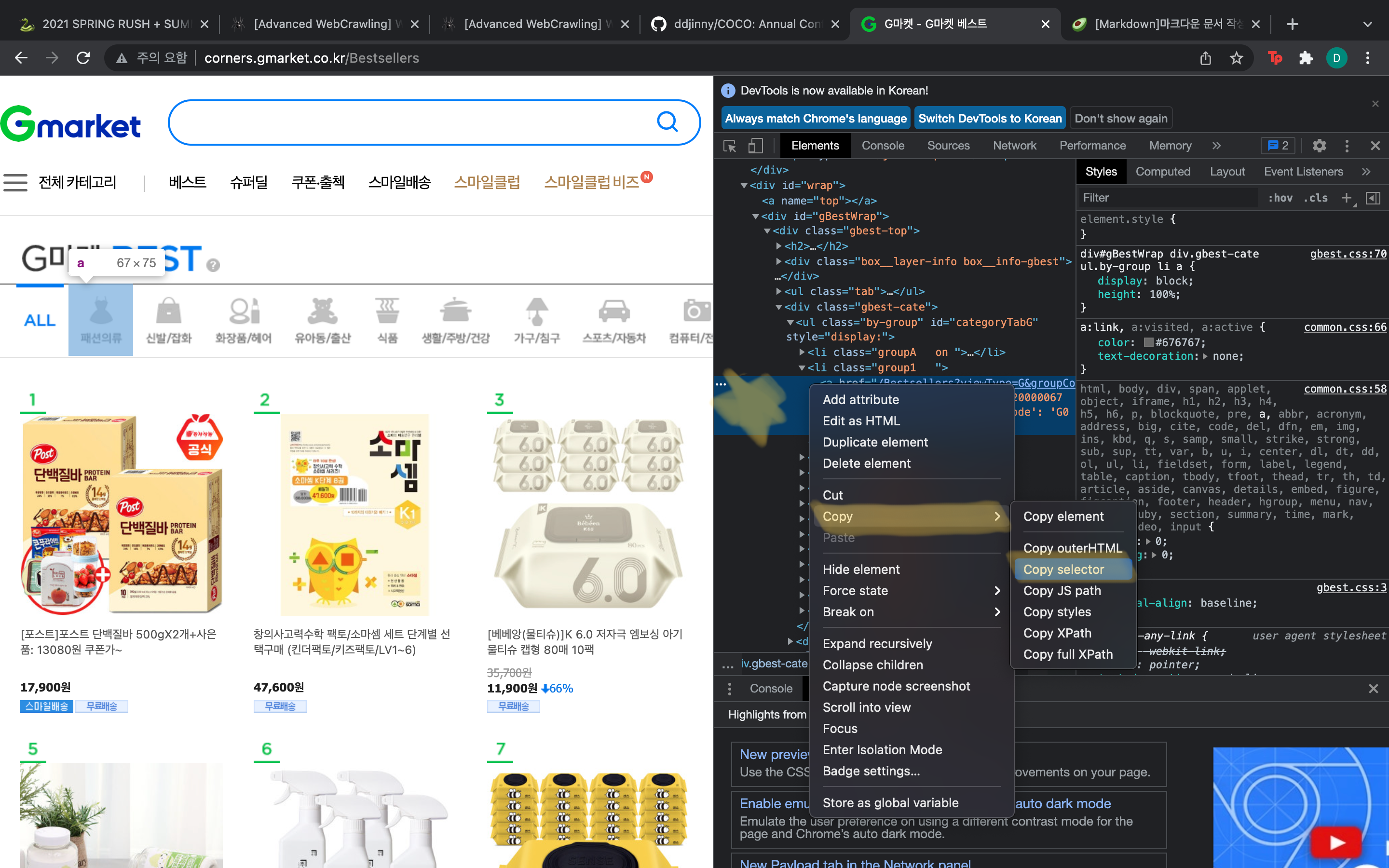The width and height of the screenshot is (1389, 868).
Task: Open the extensions puzzle icon
Action: pyautogui.click(x=1306, y=58)
